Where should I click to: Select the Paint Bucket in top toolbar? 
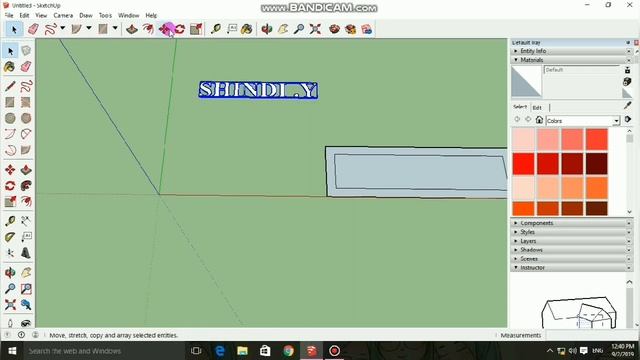point(247,29)
